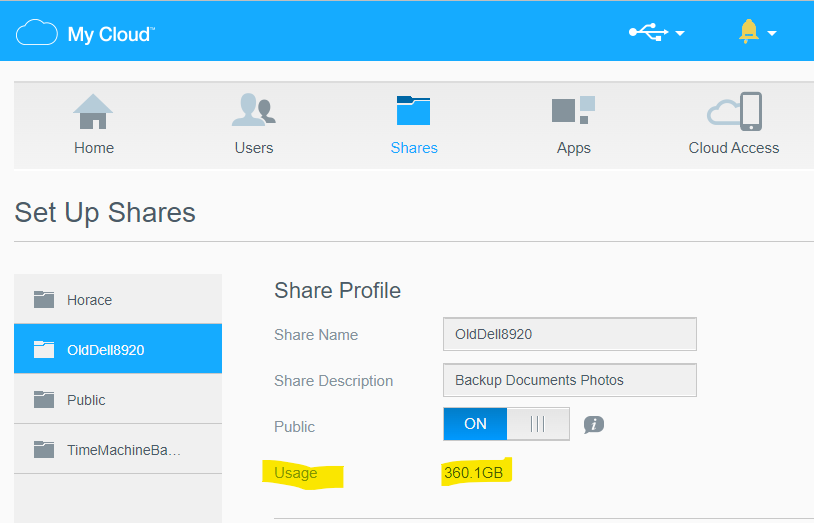Click the 360.1GB usage value
The image size is (814, 523).
(473, 473)
